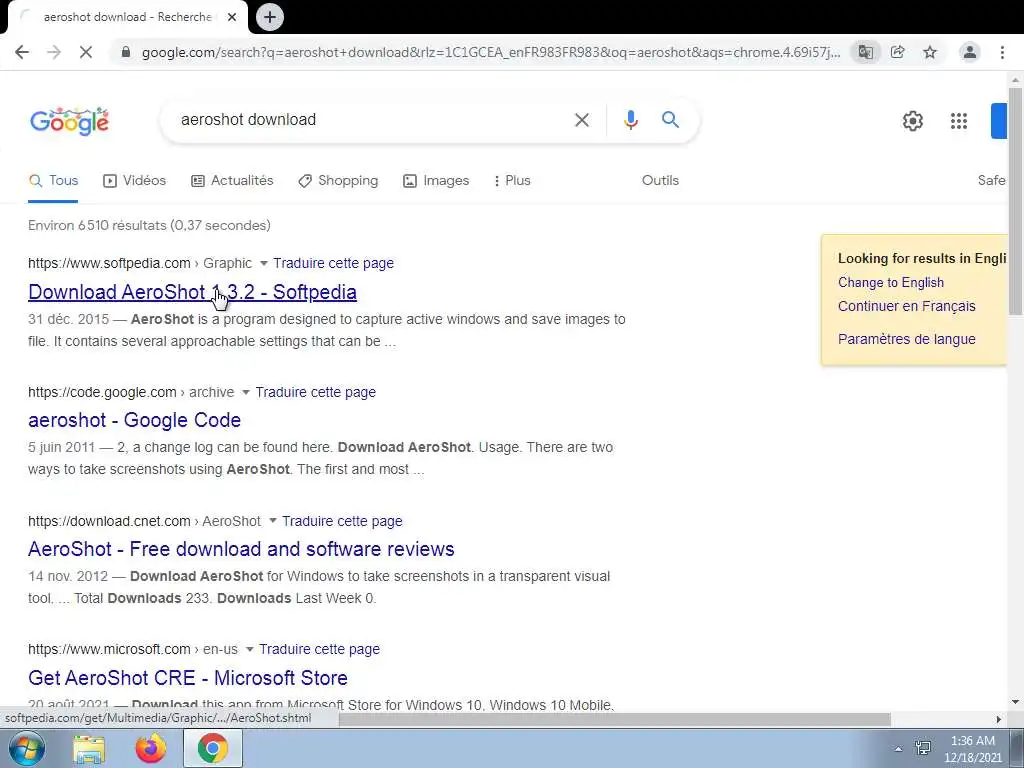
Task: Switch to Shopping results tab
Action: 338,181
